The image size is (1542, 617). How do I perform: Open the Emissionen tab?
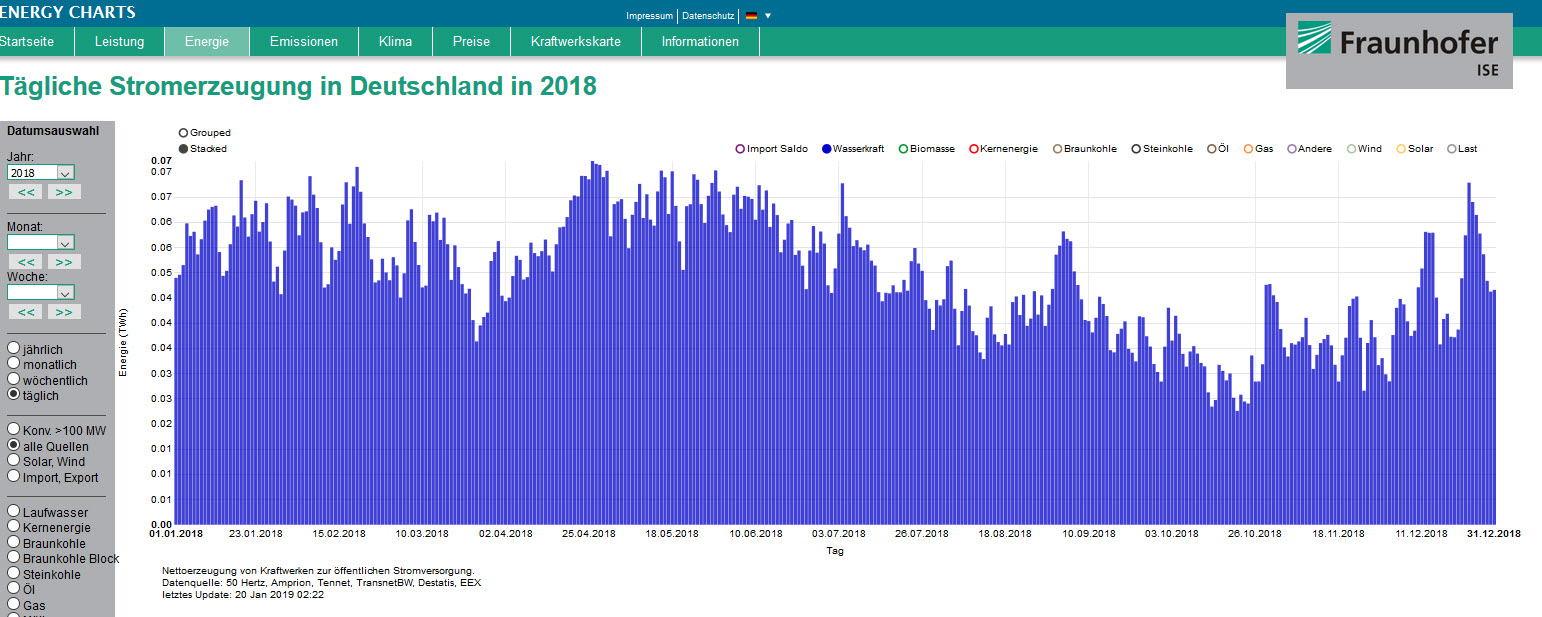pos(304,41)
